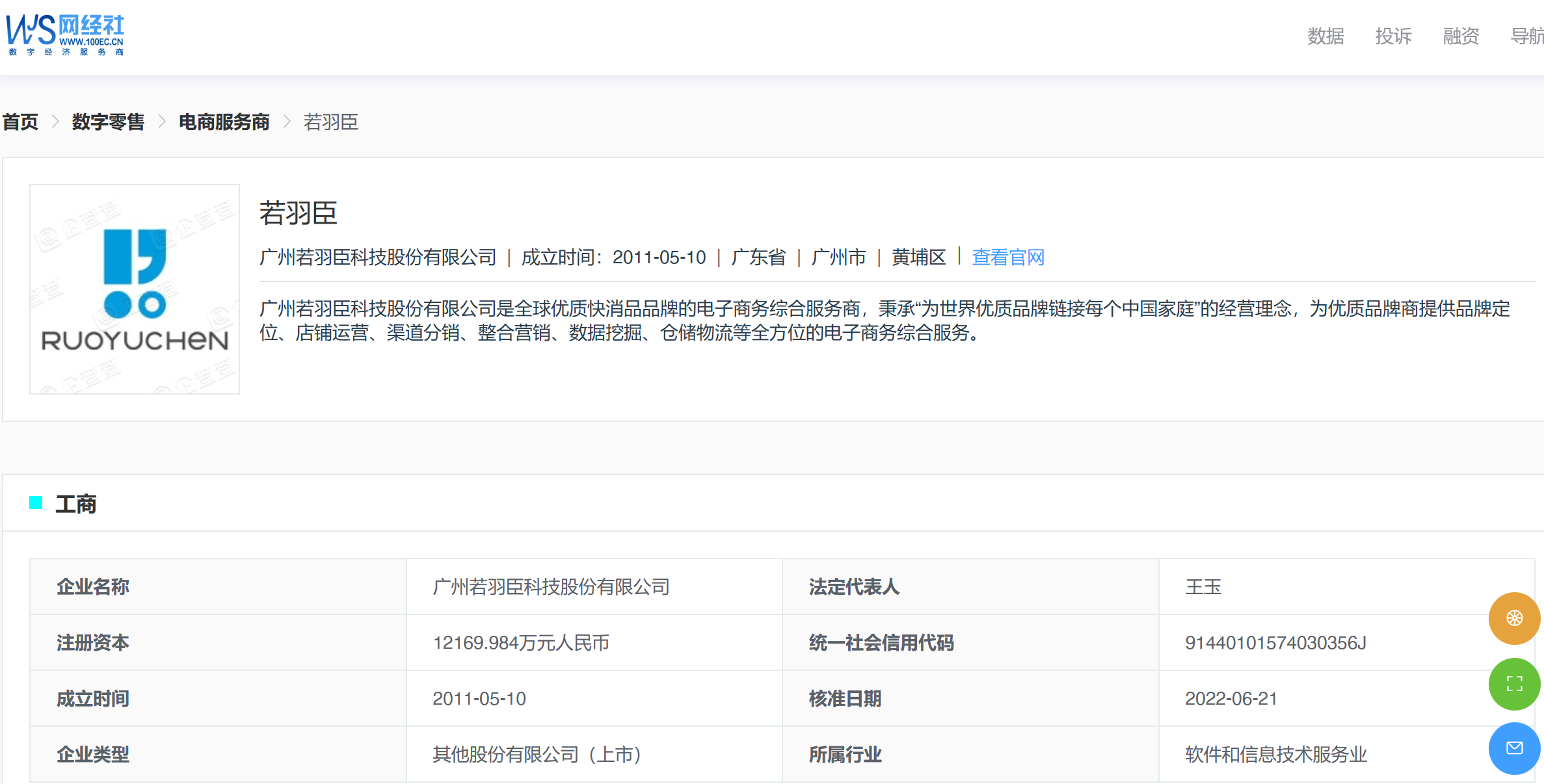This screenshot has height=784, width=1544.
Task: Click the 若羽臣 company title heading
Action: (298, 213)
